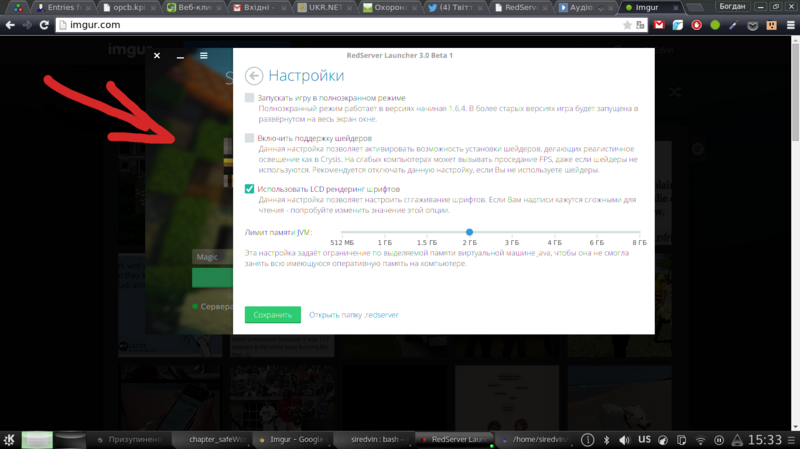
Task: Enable fullscreen game launch checkbox
Action: coord(249,97)
